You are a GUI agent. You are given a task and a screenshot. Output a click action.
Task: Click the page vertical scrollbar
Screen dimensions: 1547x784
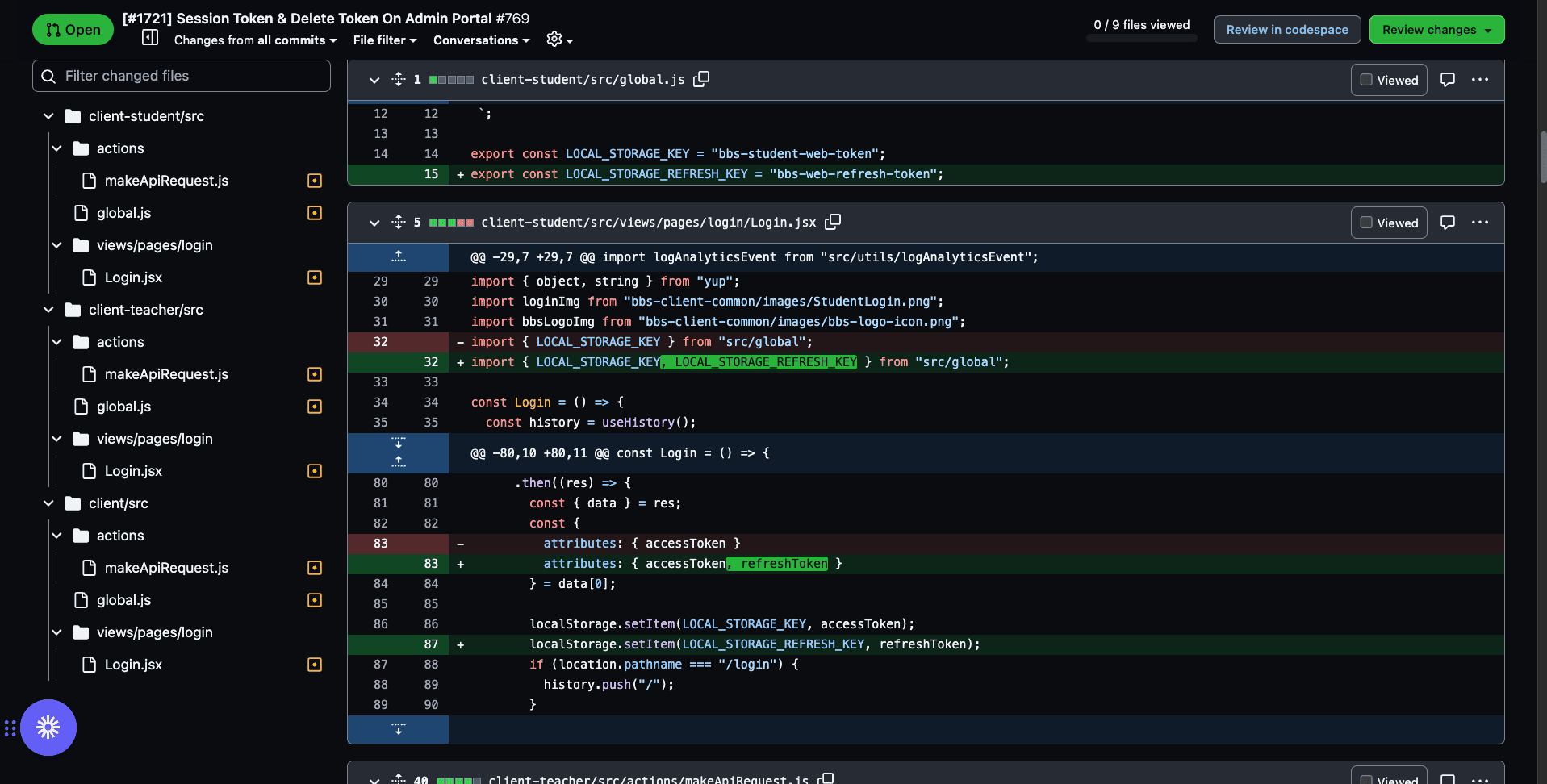(1542, 157)
